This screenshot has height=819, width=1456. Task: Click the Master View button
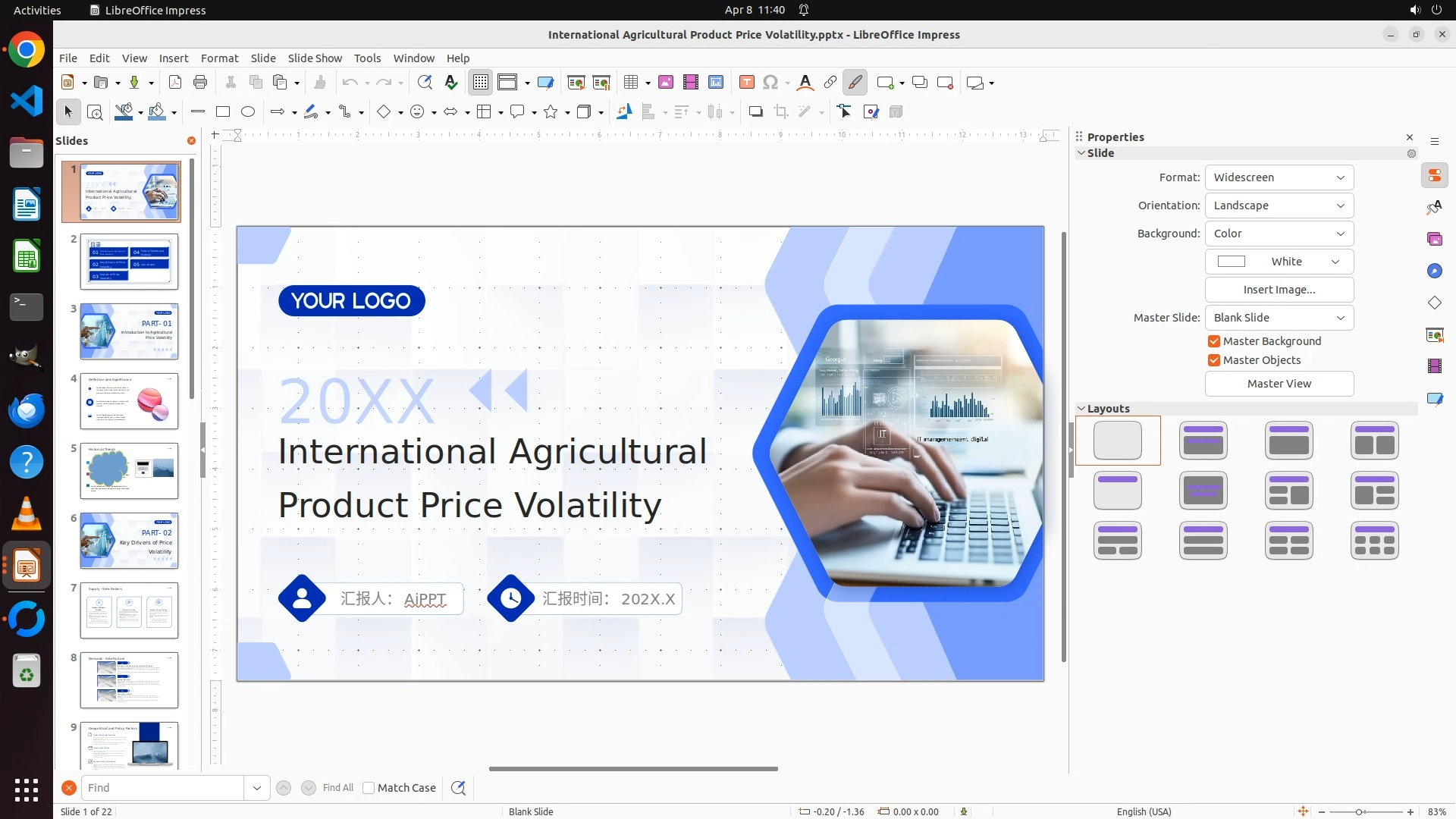1279,384
